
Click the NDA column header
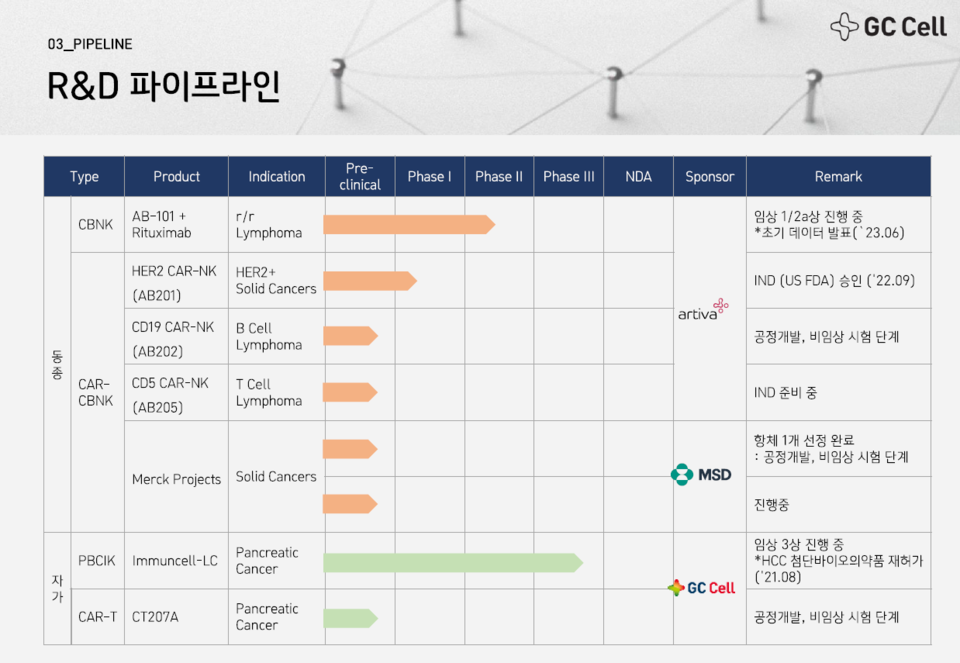638,176
